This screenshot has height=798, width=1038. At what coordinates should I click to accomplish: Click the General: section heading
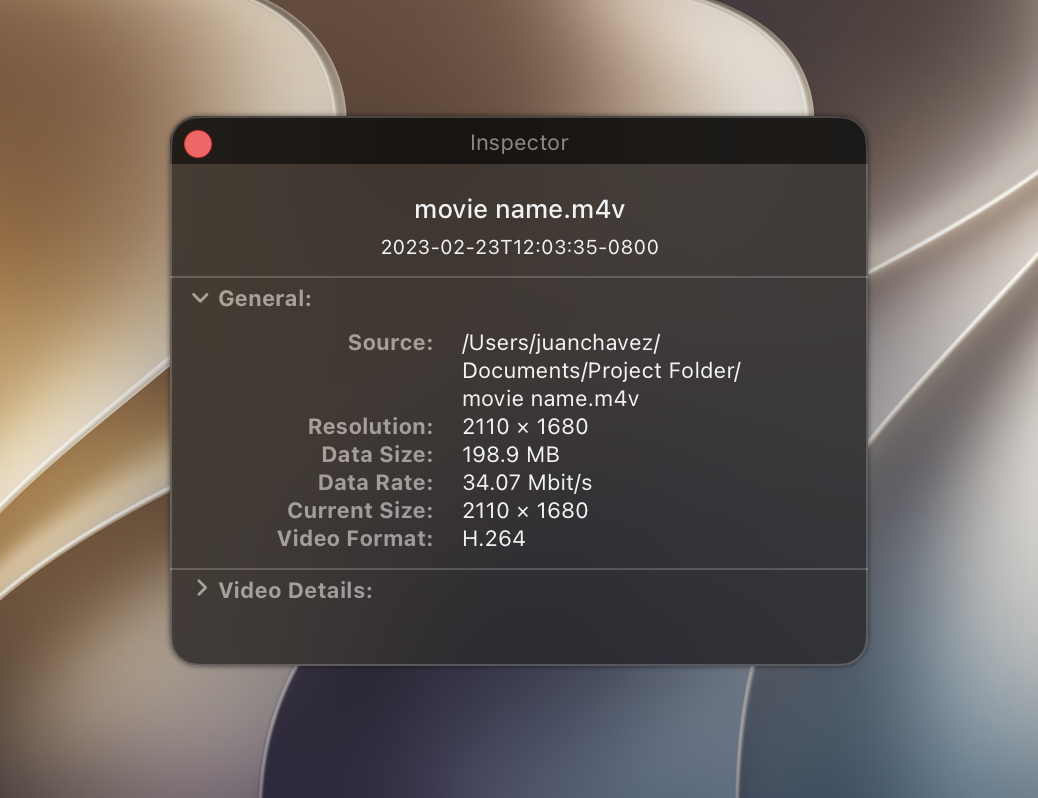pos(265,299)
